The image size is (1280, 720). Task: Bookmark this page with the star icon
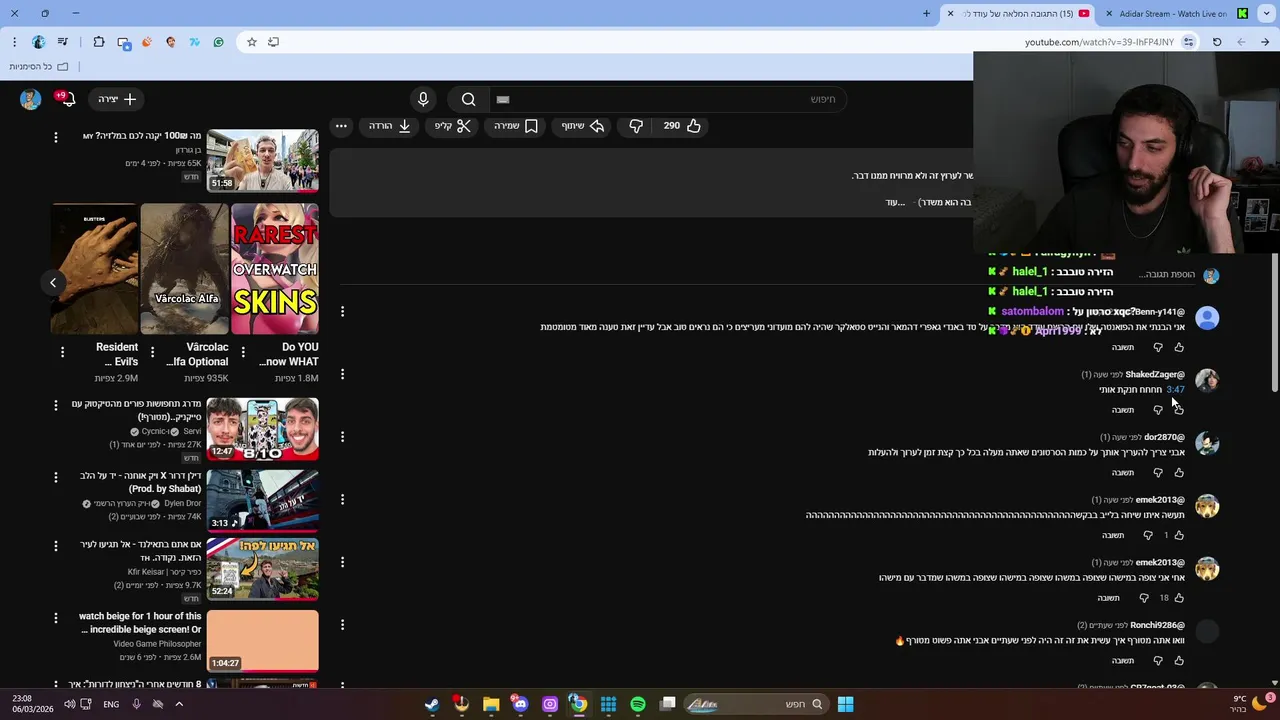tap(252, 42)
